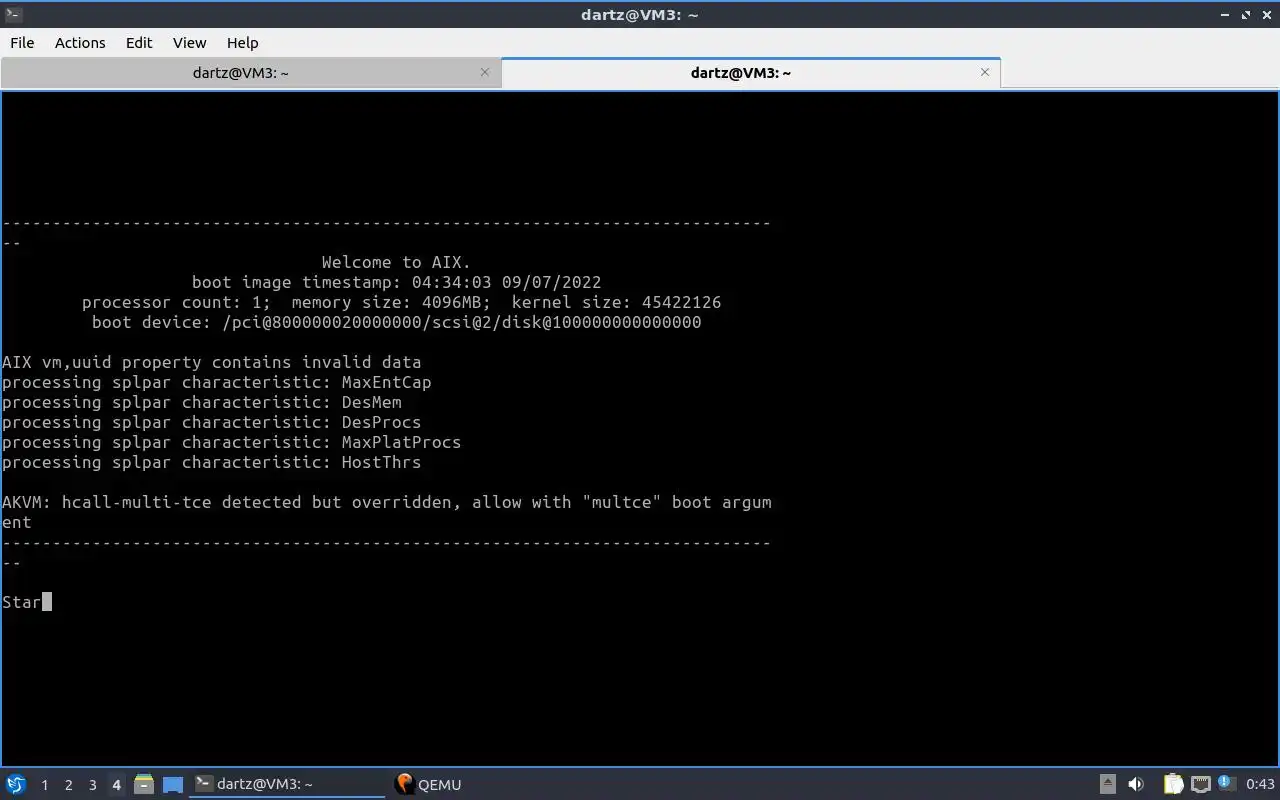The width and height of the screenshot is (1280, 800).
Task: Open the Help menu
Action: click(242, 43)
